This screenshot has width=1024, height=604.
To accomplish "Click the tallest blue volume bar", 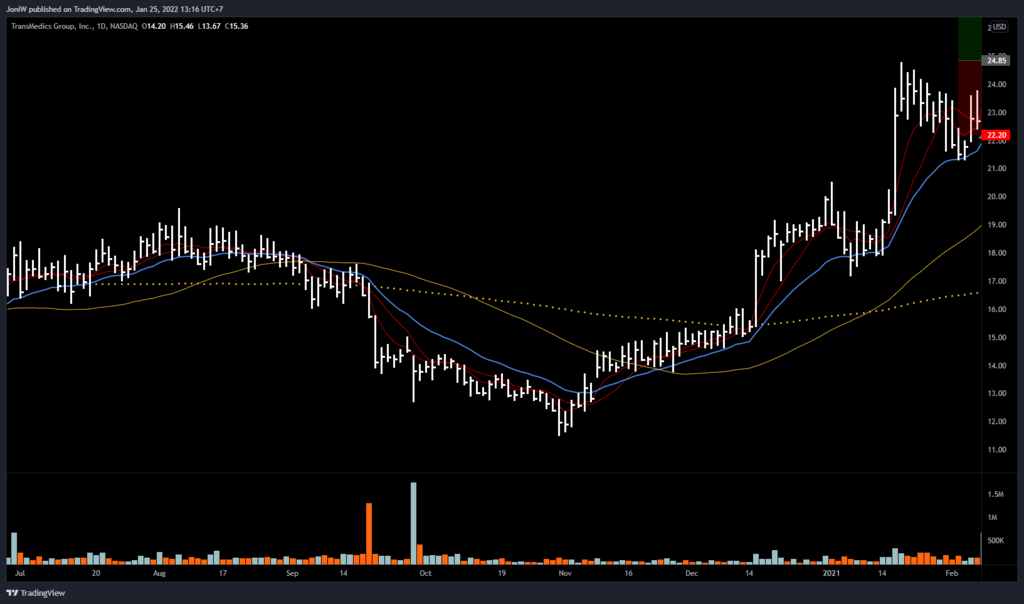I will [x=413, y=520].
